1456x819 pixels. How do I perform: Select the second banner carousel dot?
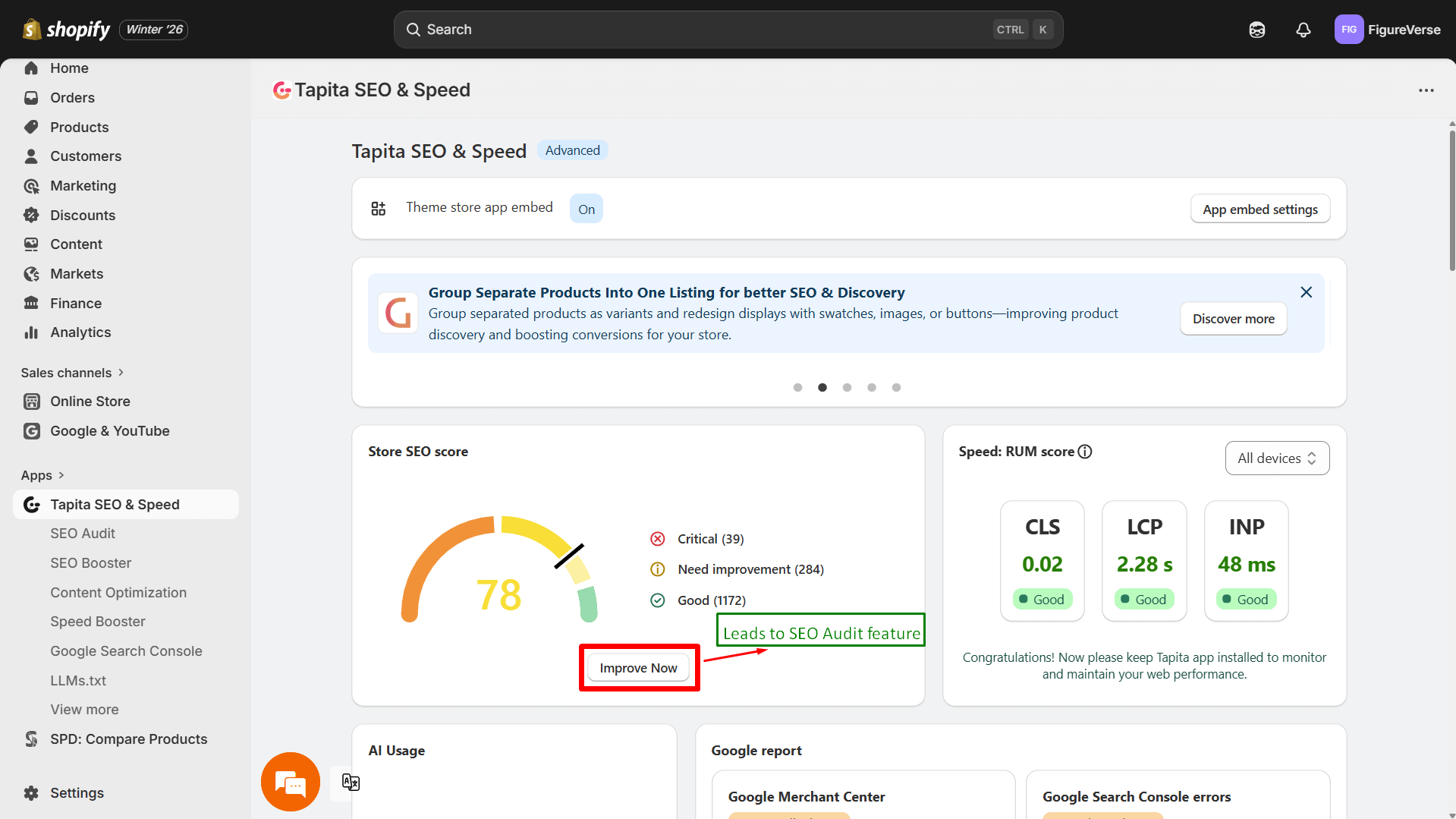click(822, 388)
